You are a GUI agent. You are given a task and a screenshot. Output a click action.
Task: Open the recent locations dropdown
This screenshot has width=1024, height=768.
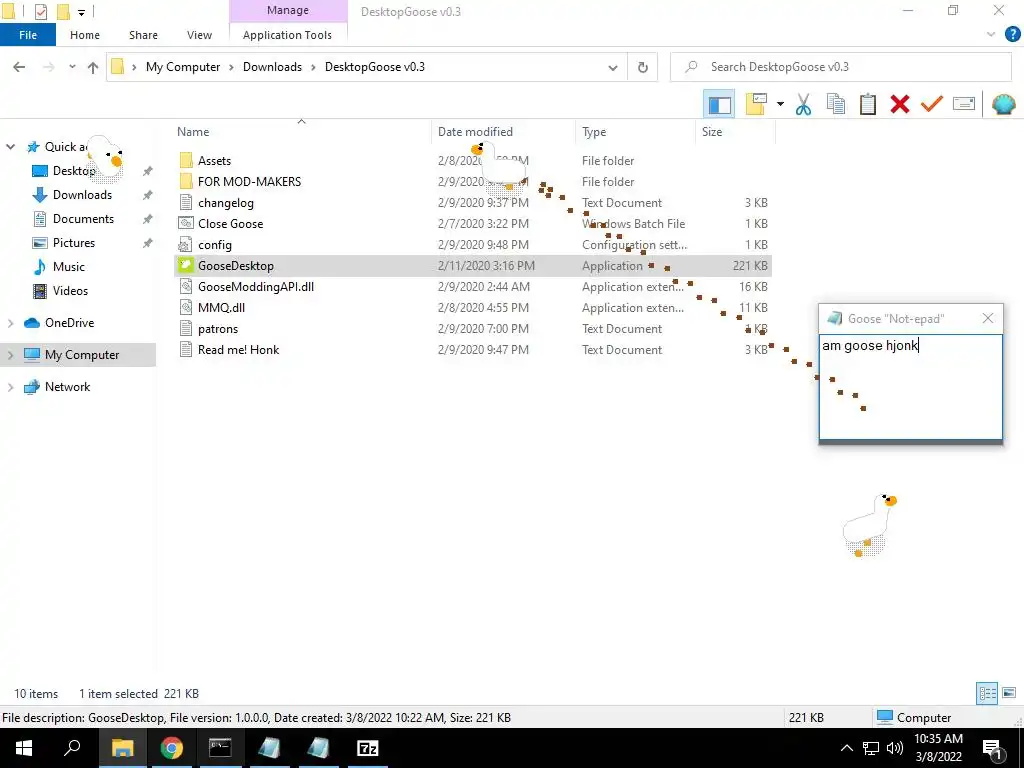pyautogui.click(x=72, y=67)
